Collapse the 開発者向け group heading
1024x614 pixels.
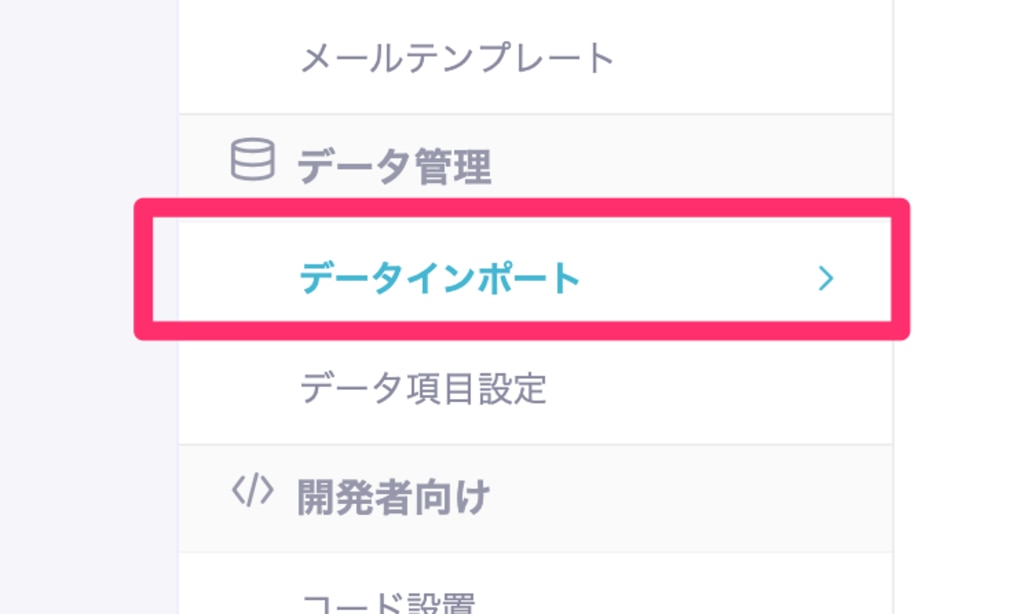click(535, 499)
